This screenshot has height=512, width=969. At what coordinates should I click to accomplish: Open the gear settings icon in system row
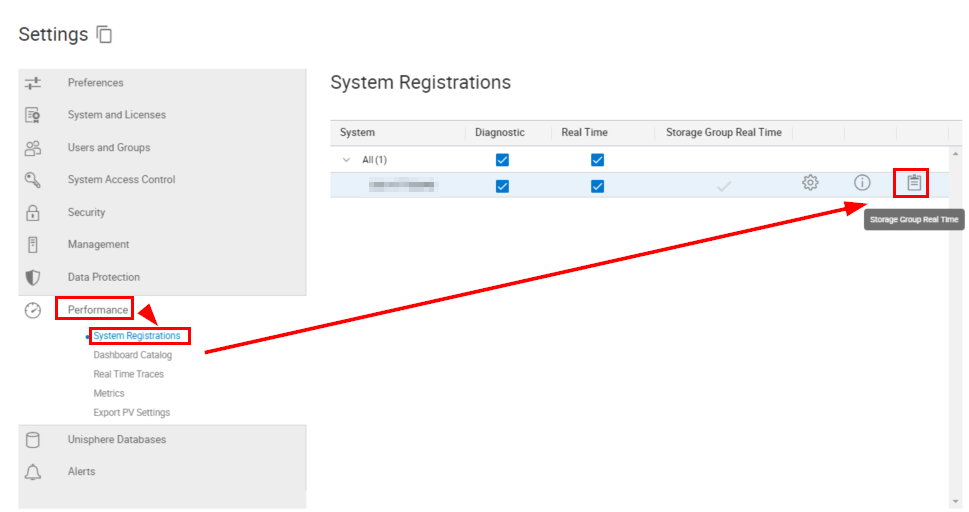coord(810,182)
